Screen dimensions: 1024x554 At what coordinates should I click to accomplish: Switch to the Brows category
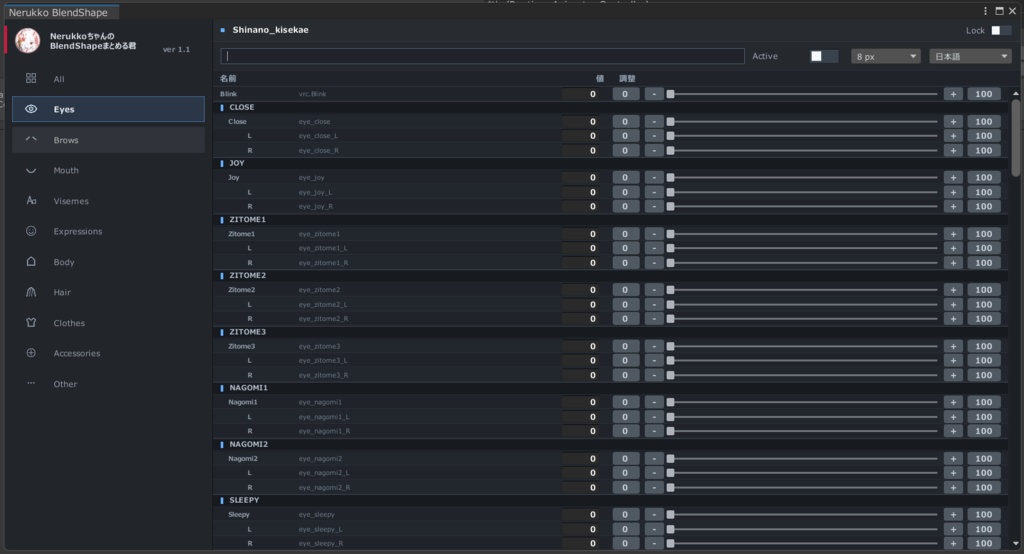pos(108,140)
